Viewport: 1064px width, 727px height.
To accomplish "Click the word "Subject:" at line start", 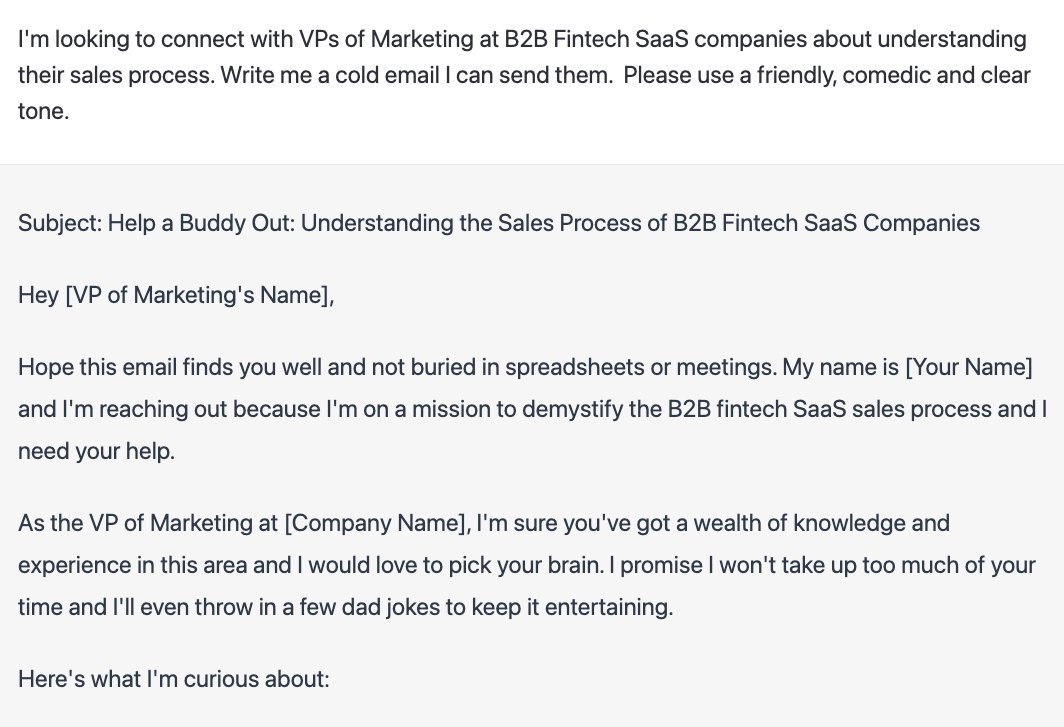I will (60, 223).
